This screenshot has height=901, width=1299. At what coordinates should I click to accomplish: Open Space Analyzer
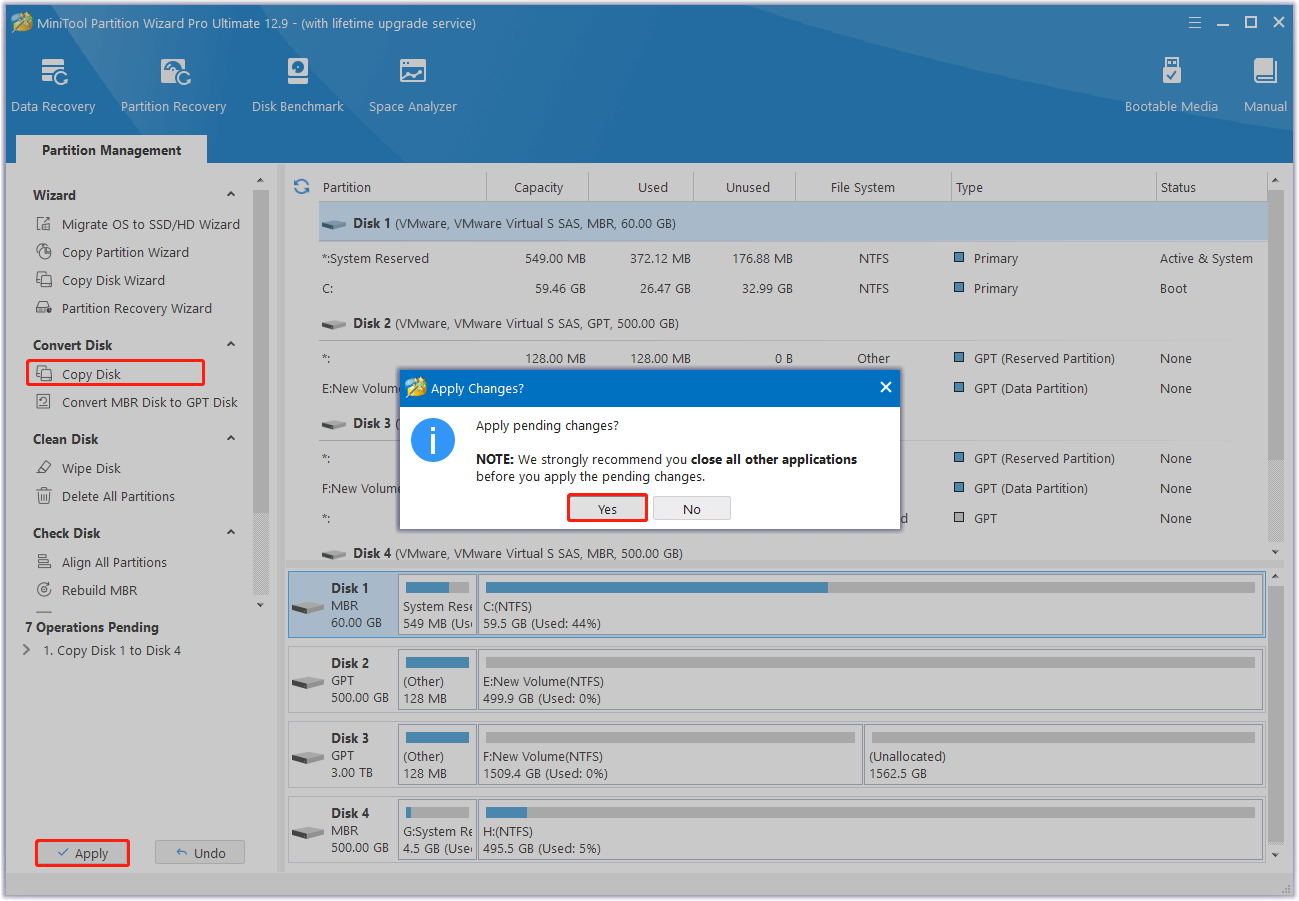412,86
